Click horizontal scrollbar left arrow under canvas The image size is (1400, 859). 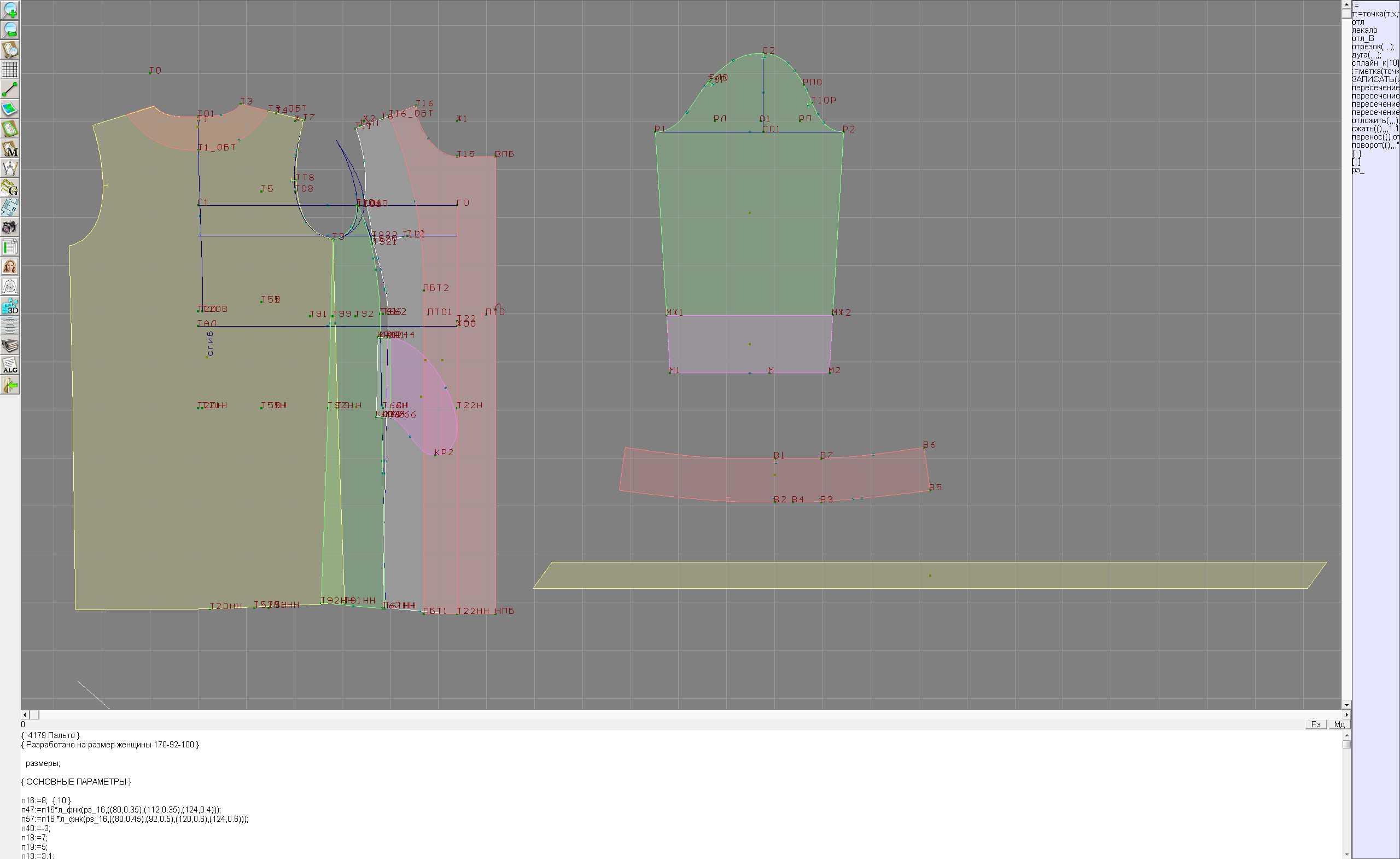(25, 715)
